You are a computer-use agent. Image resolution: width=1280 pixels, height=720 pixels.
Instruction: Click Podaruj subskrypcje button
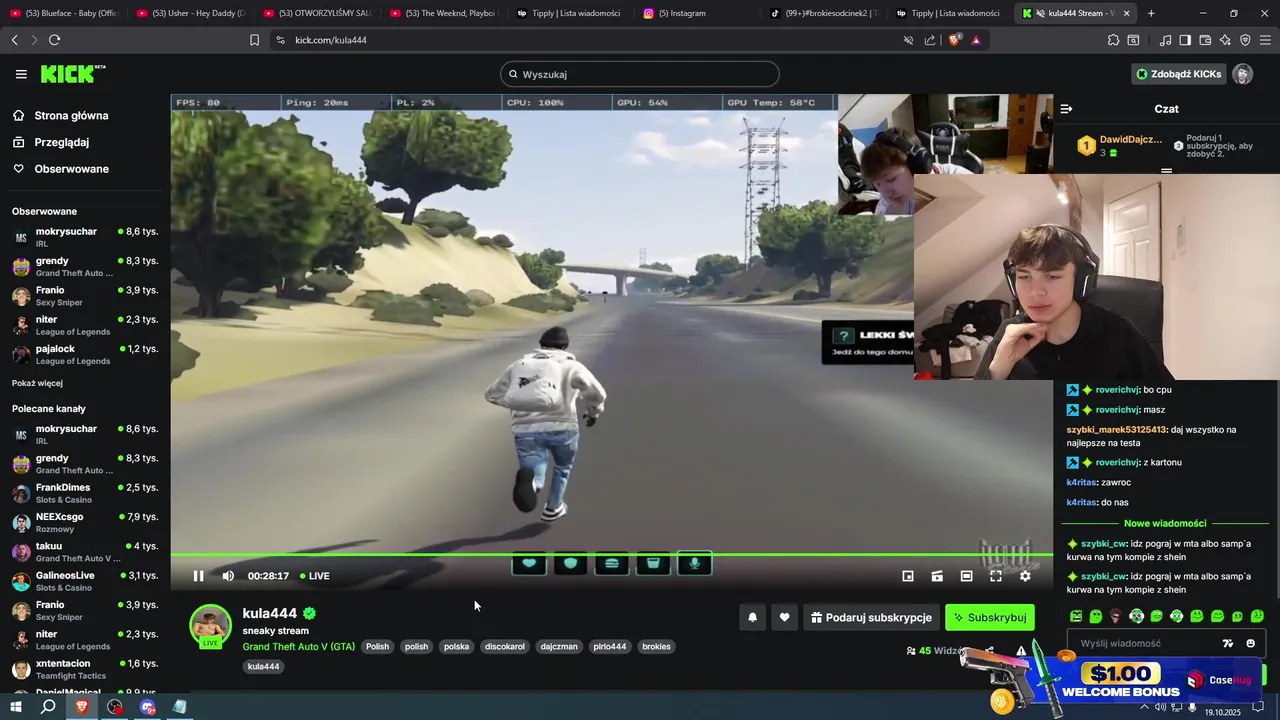871,618
